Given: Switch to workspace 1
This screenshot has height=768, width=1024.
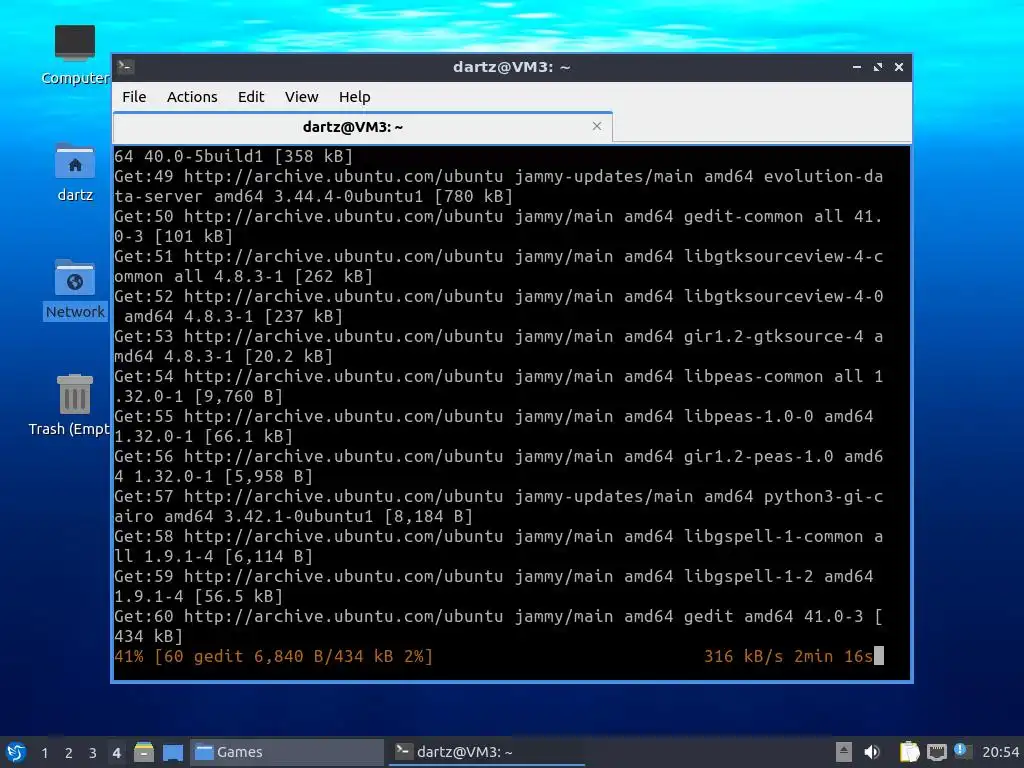Looking at the screenshot, I should click(44, 753).
